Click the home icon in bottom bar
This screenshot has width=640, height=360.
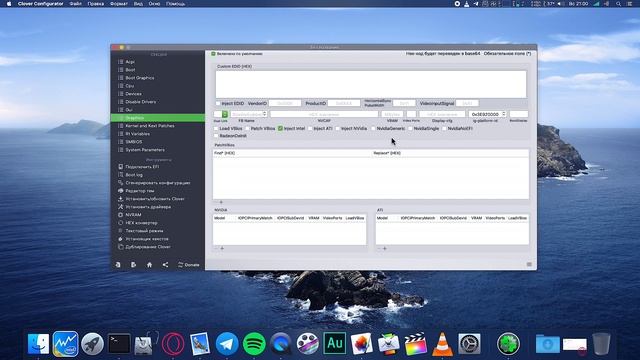(x=149, y=264)
